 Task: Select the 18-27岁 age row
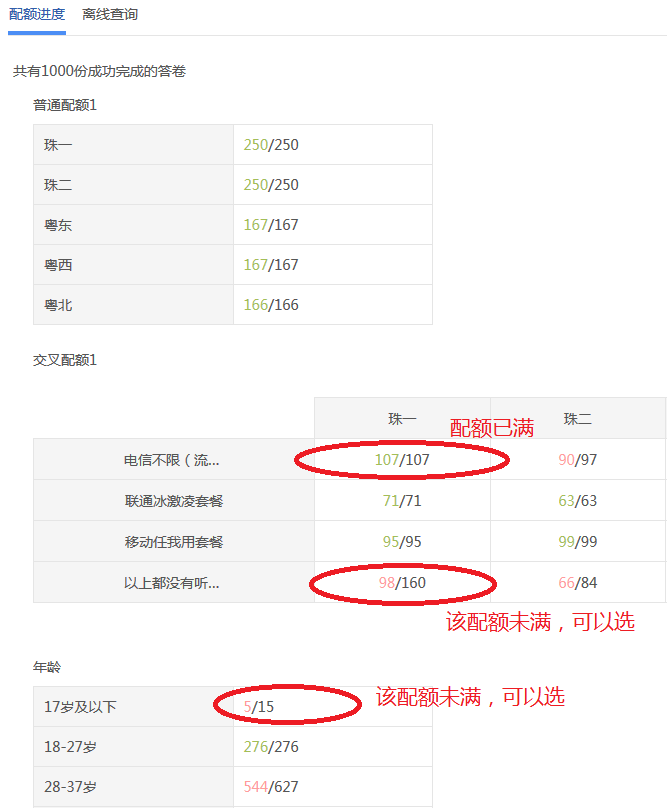pyautogui.click(x=233, y=747)
